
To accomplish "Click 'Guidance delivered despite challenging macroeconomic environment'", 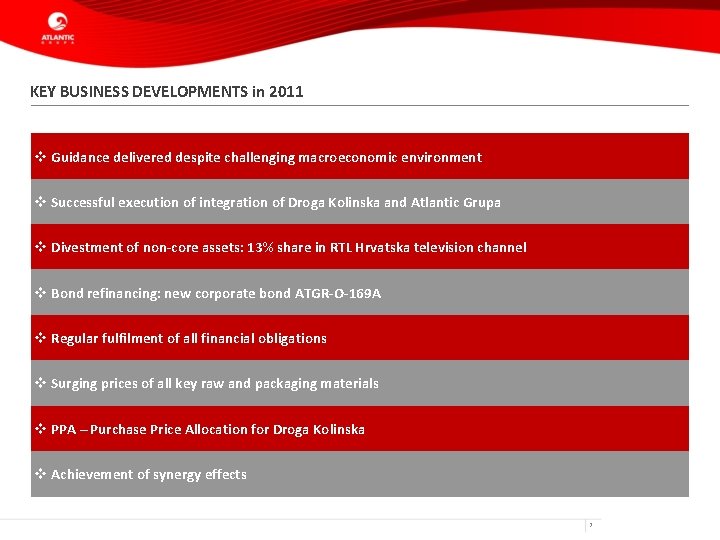I will [x=266, y=158].
